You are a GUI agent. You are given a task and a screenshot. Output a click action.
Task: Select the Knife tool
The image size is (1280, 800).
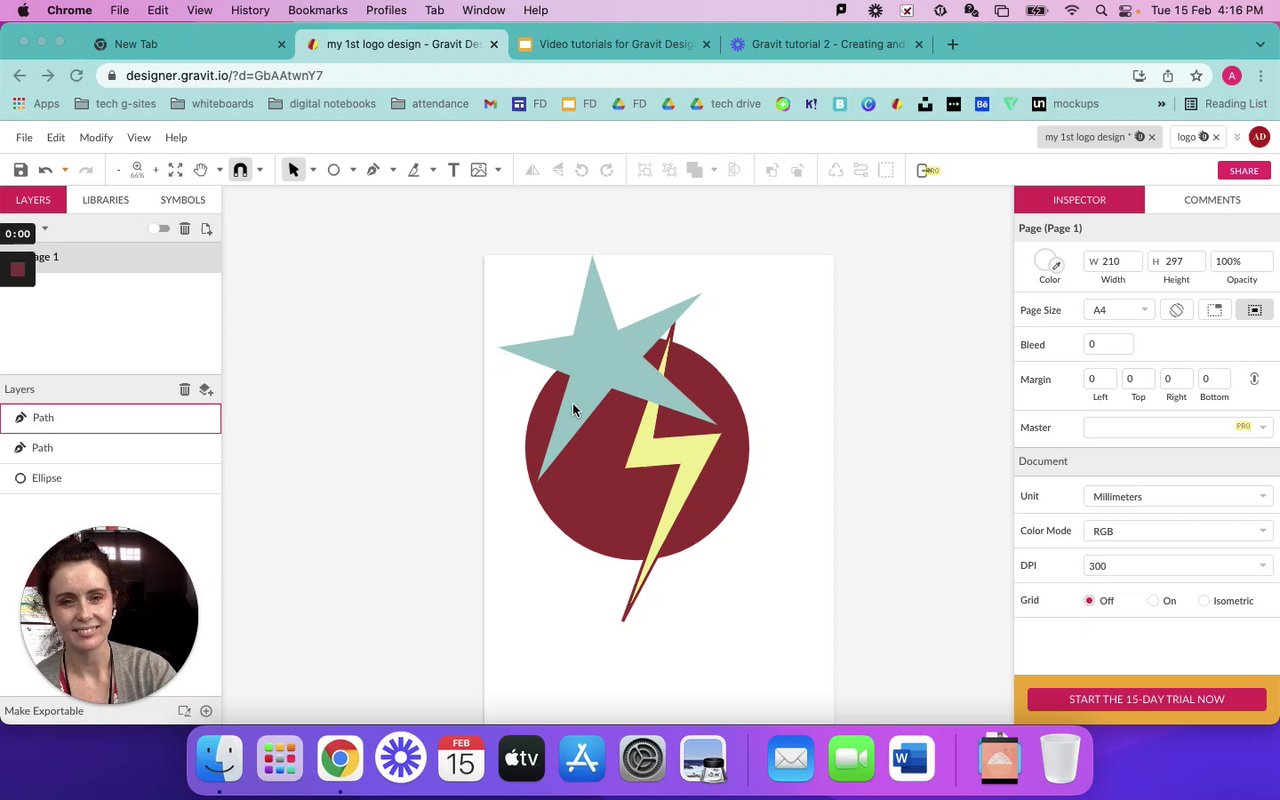(413, 170)
